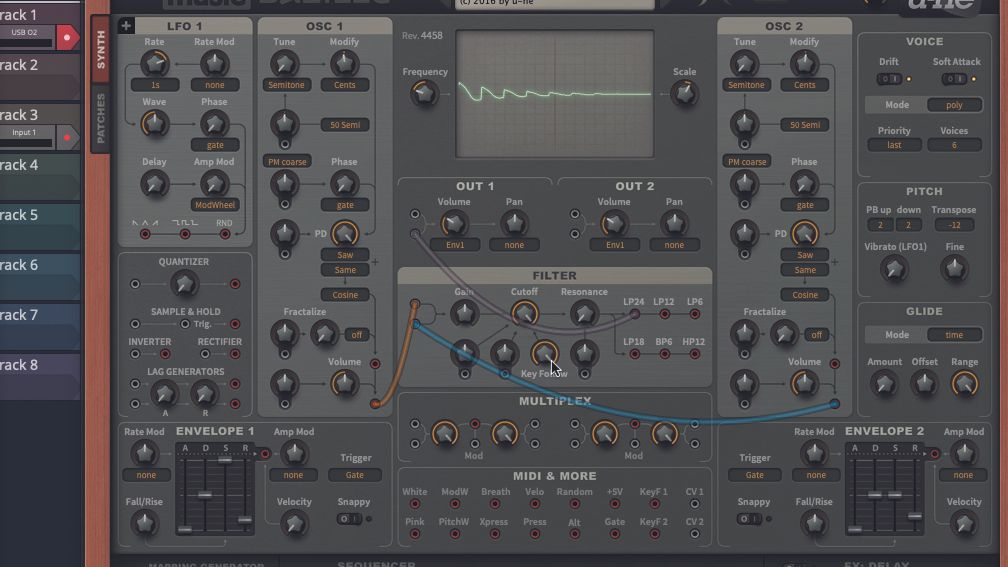Open OSC 1 Tune Semitone selector

point(286,85)
